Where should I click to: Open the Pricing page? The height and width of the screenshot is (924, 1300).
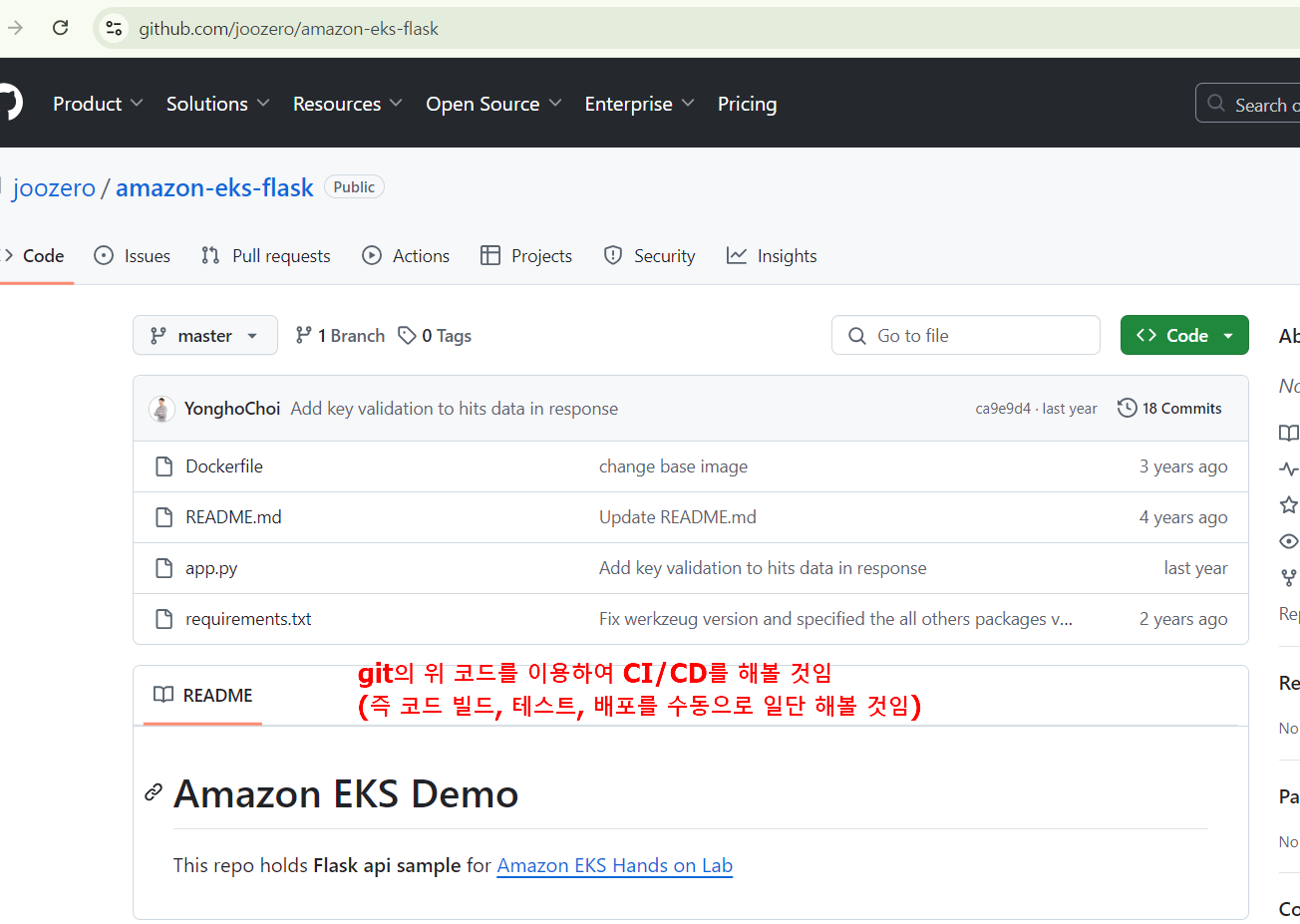pos(747,104)
